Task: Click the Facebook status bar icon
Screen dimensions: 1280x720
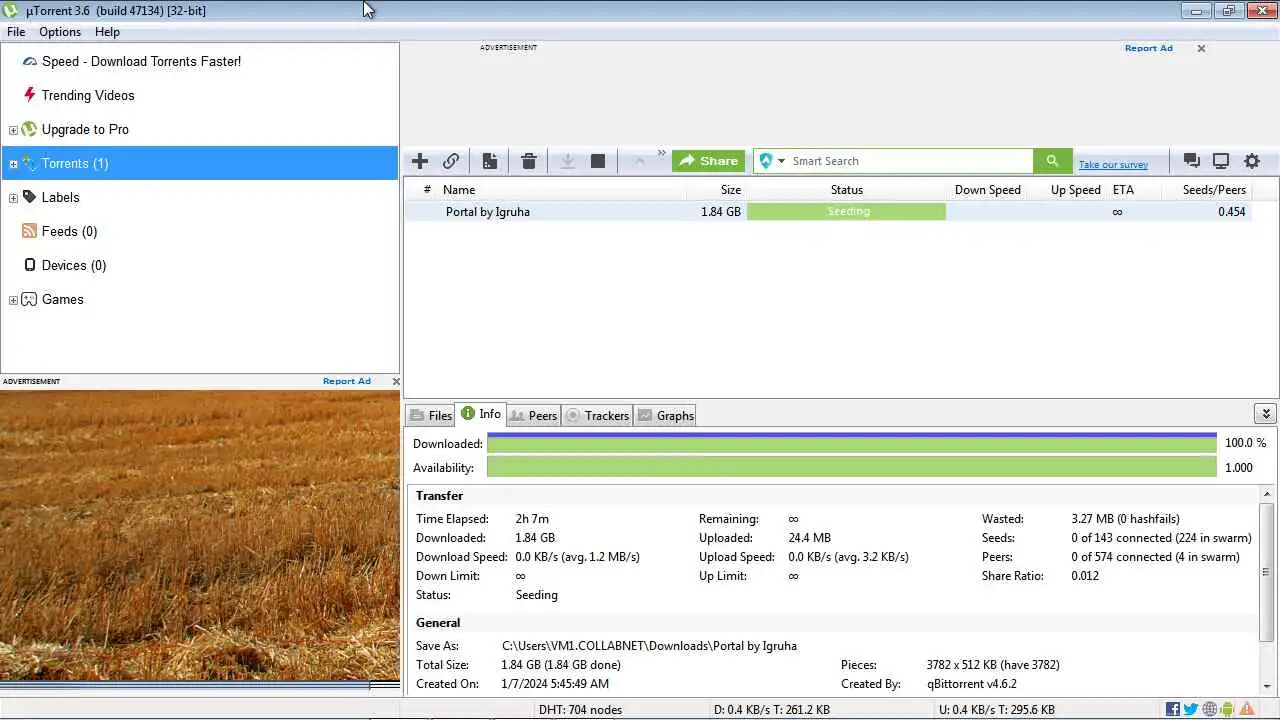Action: [x=1173, y=709]
